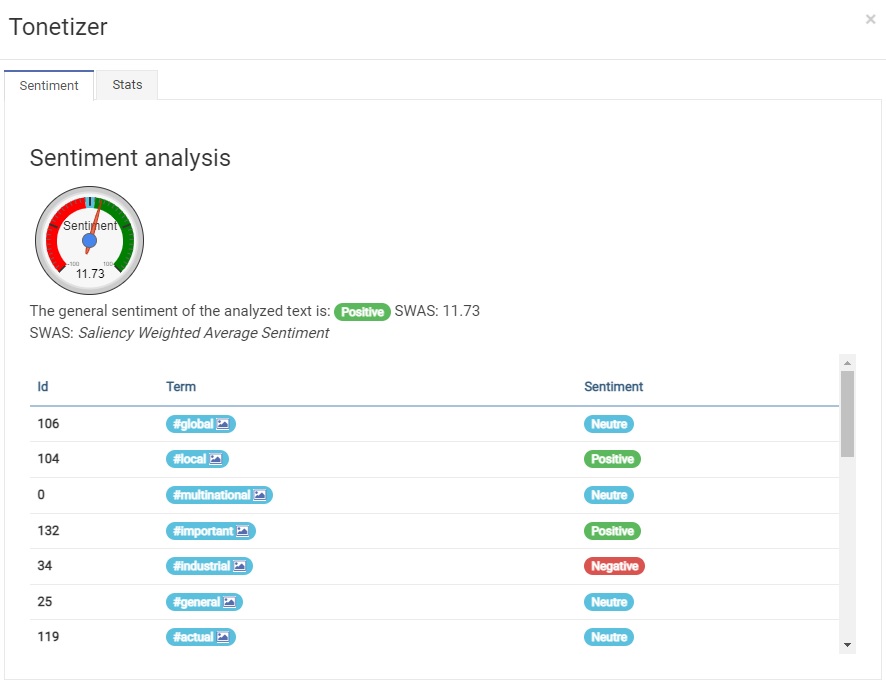
Task: Click the Neutre badge in row 106
Action: [x=609, y=424]
